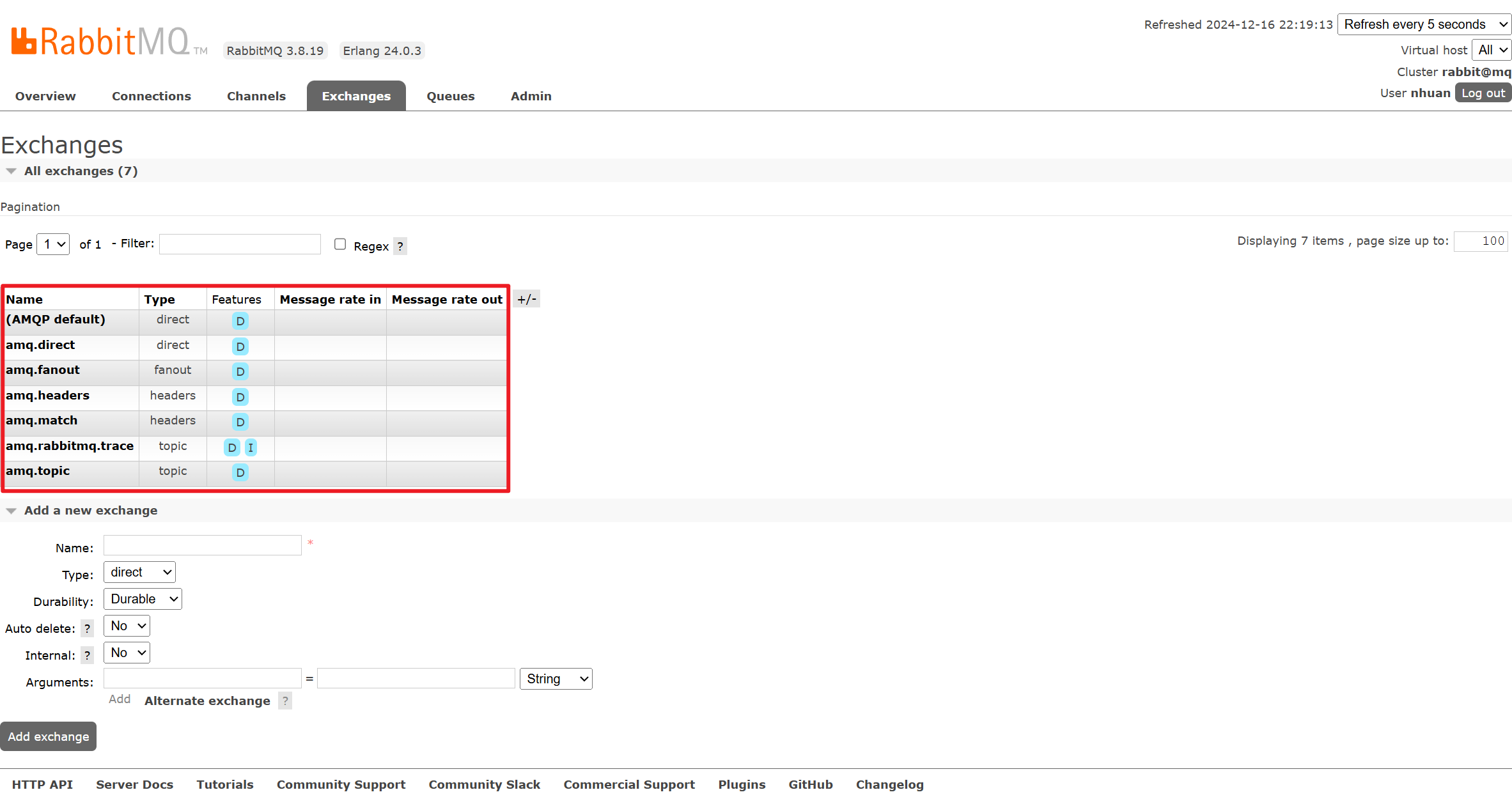The height and width of the screenshot is (806, 1512).
Task: Click the D feature badge for amq.fanout
Action: (x=240, y=372)
